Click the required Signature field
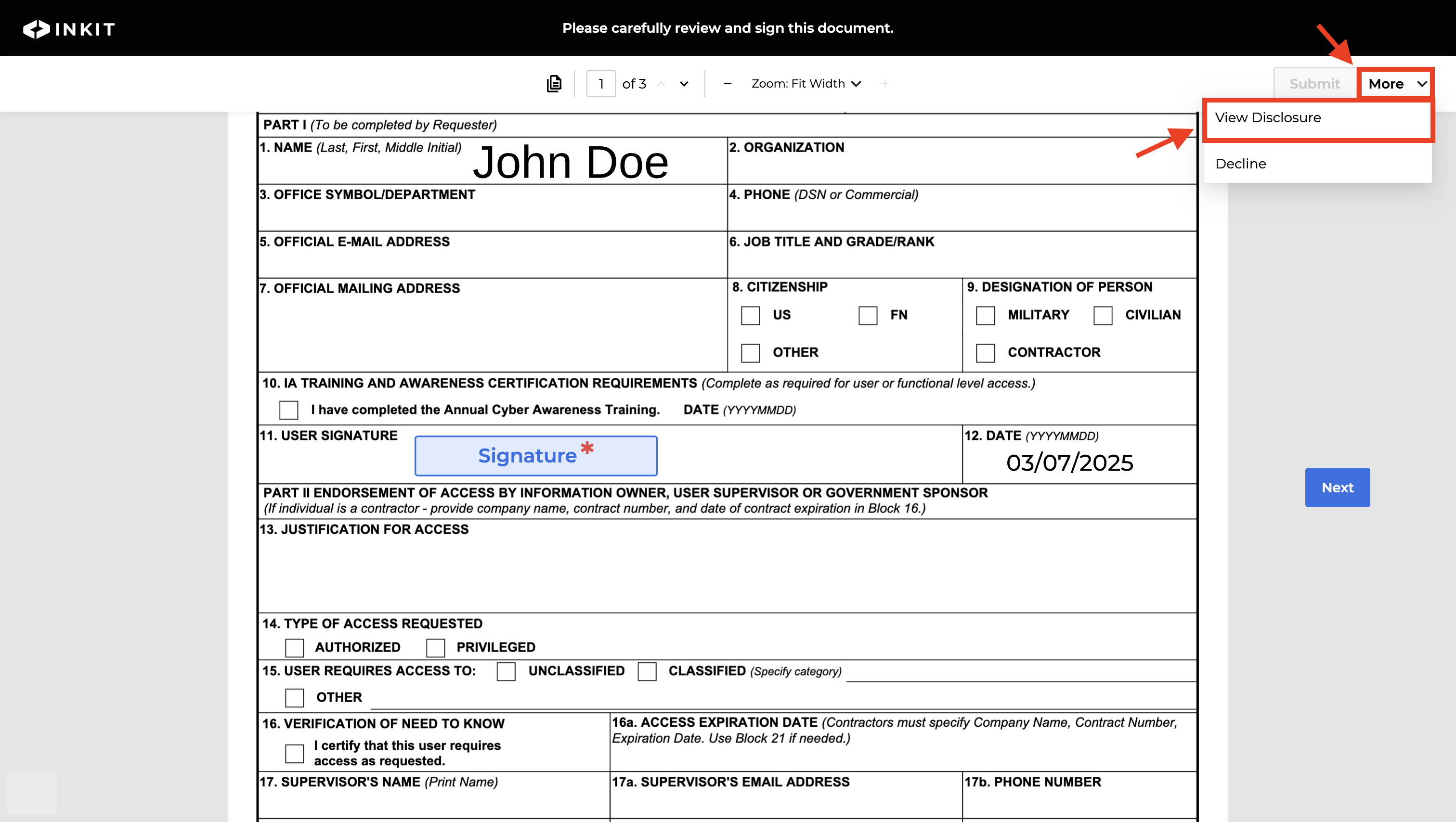Viewport: 1456px width, 822px height. click(535, 455)
